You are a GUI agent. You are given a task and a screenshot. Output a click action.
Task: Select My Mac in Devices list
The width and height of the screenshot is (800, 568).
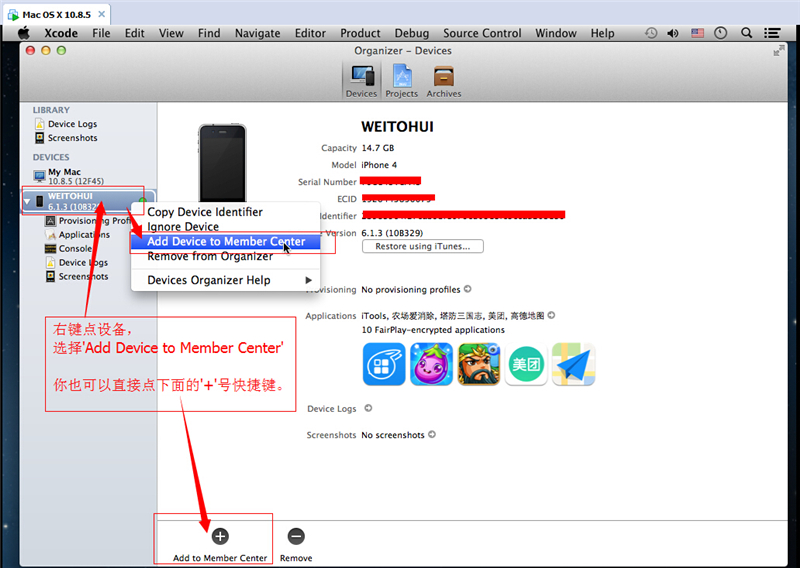click(x=68, y=177)
